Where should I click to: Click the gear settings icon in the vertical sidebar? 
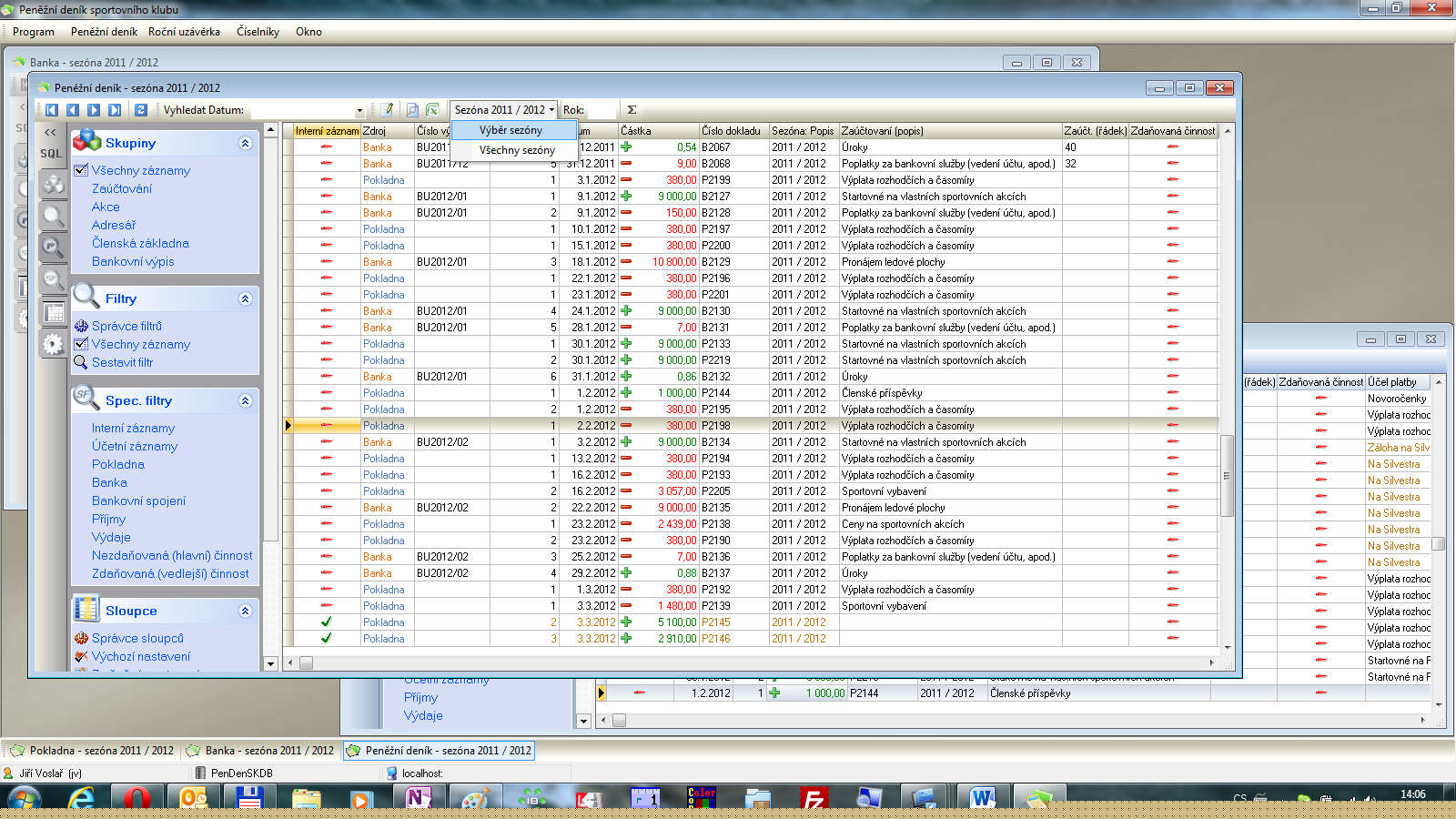tap(54, 344)
